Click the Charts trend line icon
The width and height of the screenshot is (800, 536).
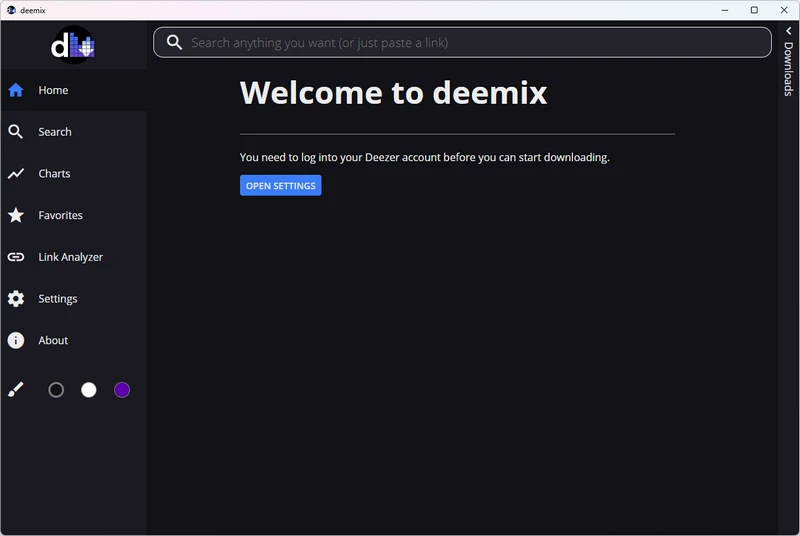click(x=16, y=173)
